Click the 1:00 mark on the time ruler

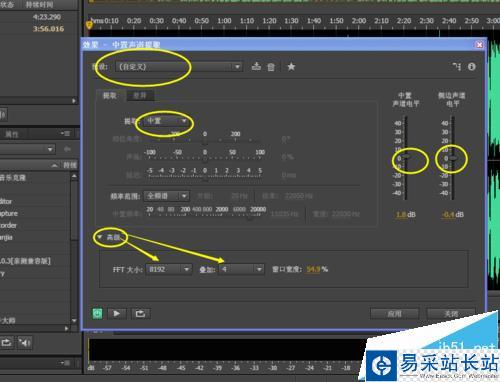tap(224, 21)
